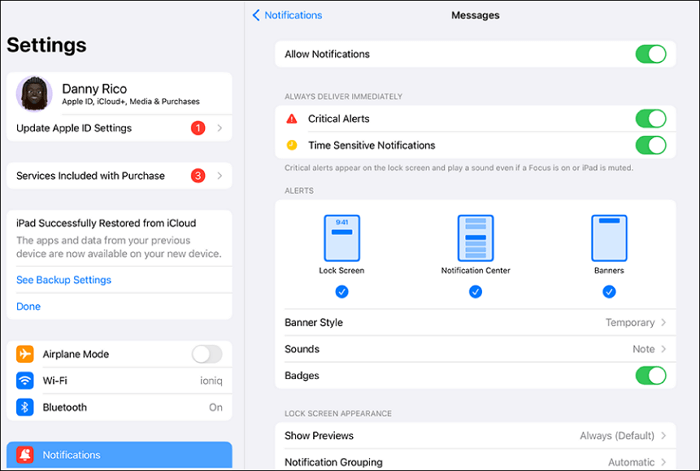Image resolution: width=700 pixels, height=471 pixels.
Task: Uncheck the Banners checkmark
Action: click(609, 292)
